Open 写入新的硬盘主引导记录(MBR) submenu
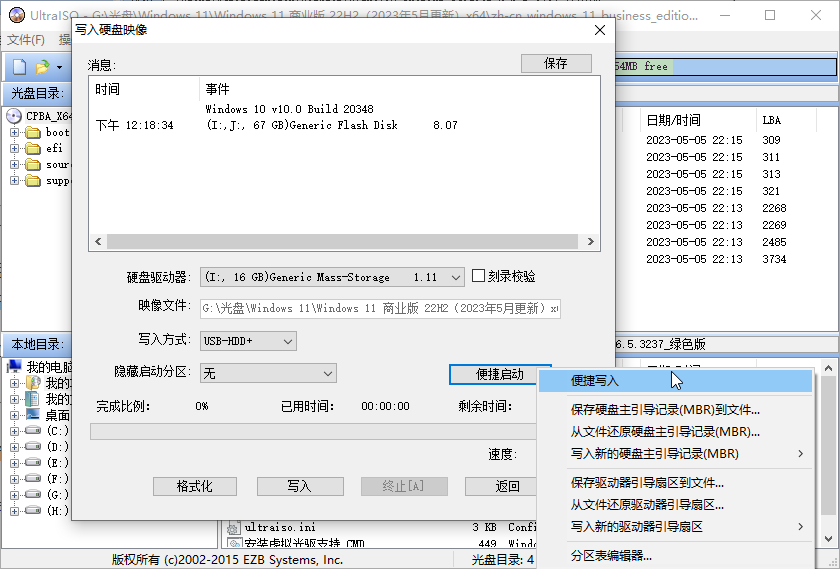The height and width of the screenshot is (569, 840). (x=675, y=454)
